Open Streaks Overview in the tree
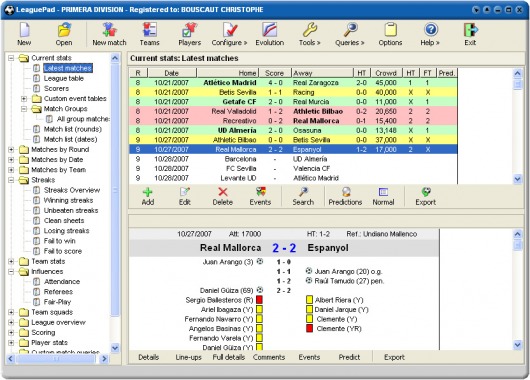The height and width of the screenshot is (380, 530). click(72, 190)
